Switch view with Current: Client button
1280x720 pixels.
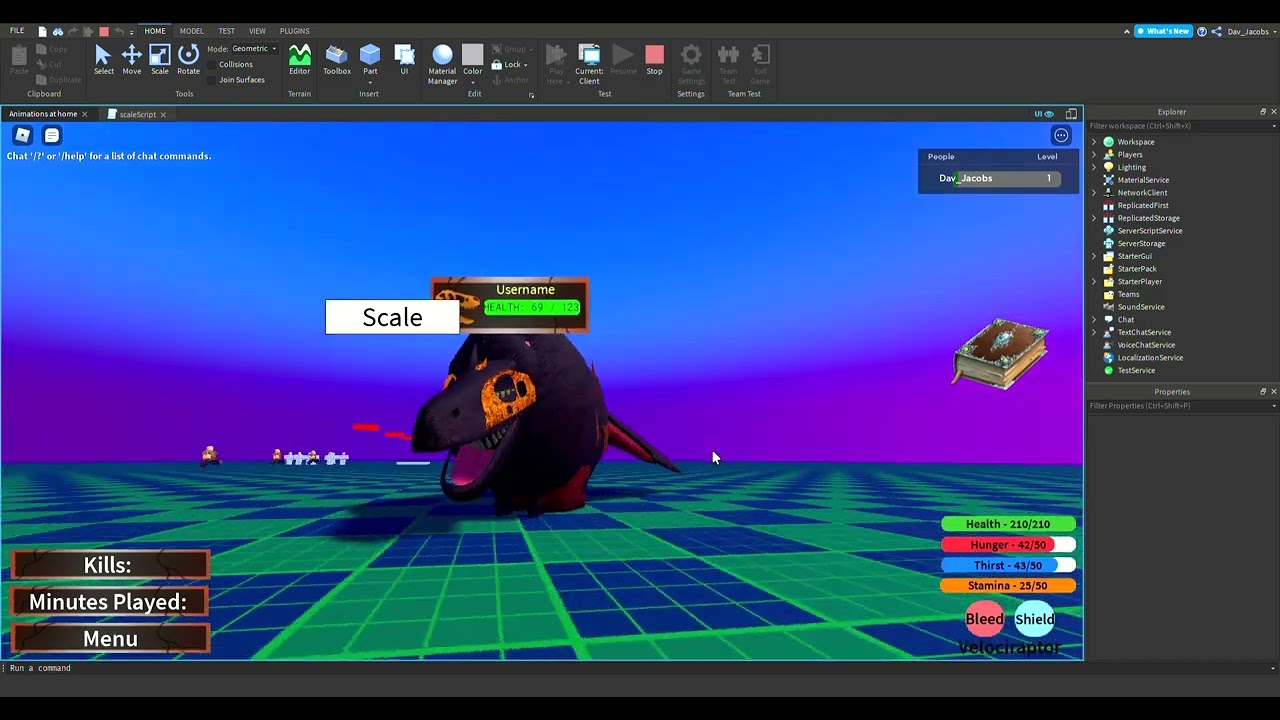tap(589, 64)
